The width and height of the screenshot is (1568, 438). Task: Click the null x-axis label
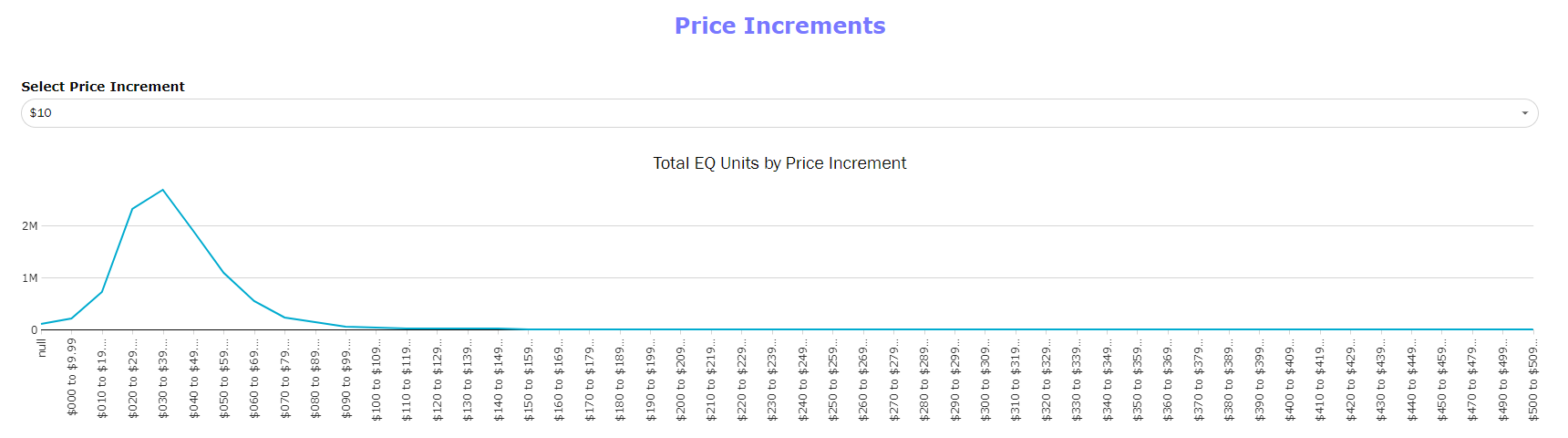point(41,347)
